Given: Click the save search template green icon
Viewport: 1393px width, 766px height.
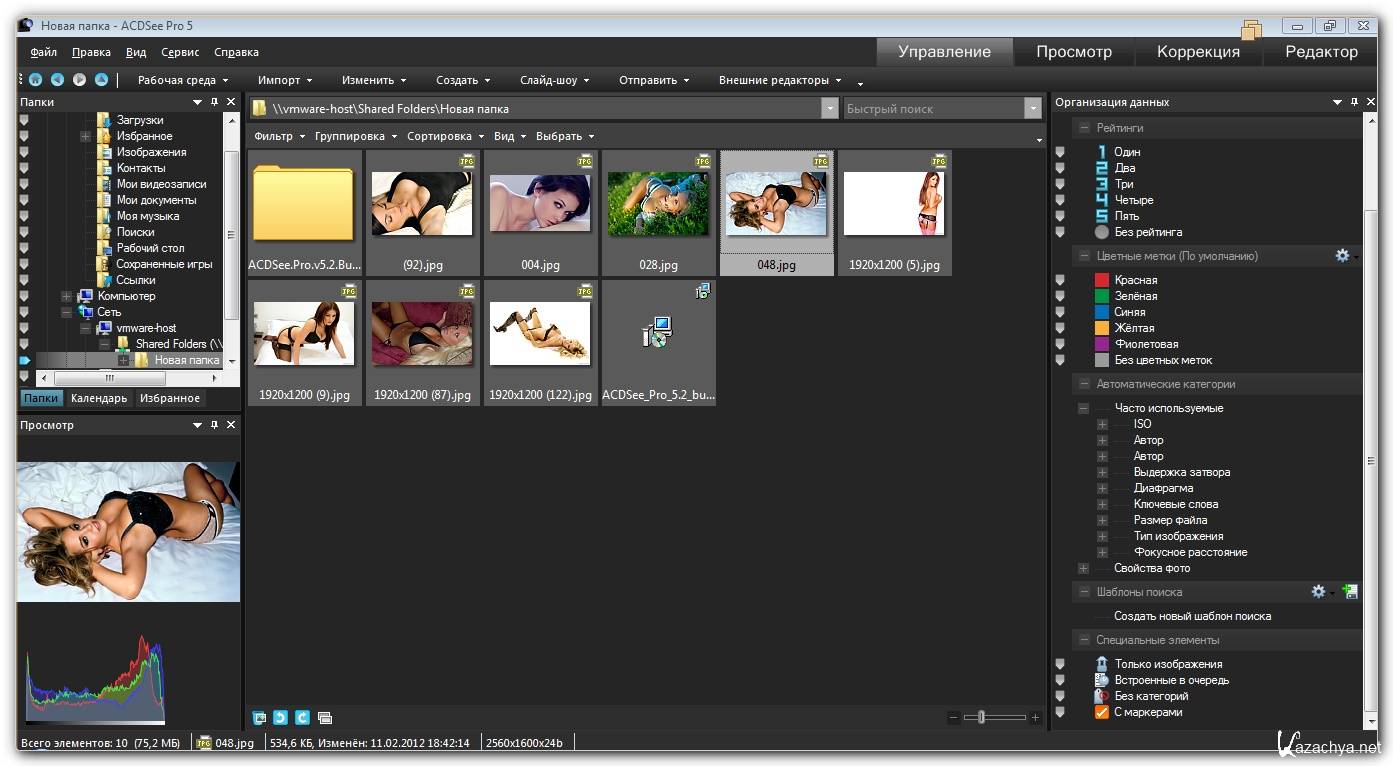Looking at the screenshot, I should pyautogui.click(x=1350, y=592).
